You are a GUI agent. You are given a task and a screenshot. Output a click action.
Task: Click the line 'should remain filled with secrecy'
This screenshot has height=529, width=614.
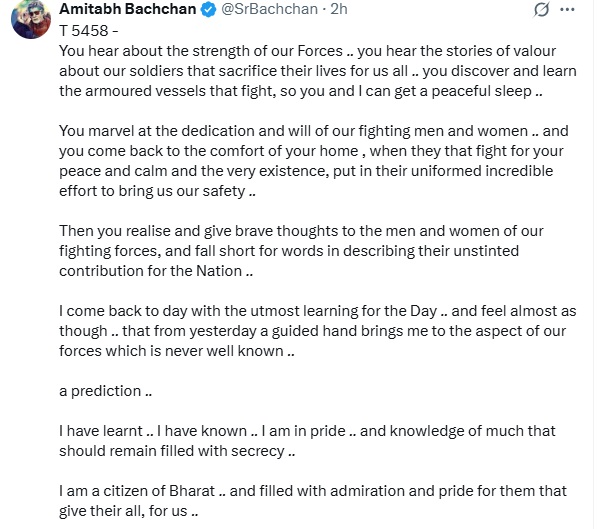pos(177,451)
